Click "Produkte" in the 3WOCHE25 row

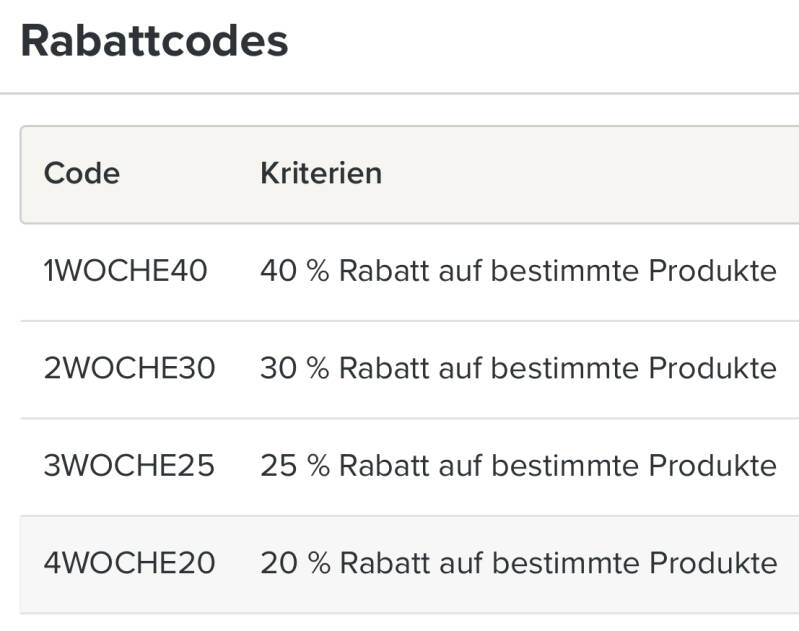click(x=713, y=466)
